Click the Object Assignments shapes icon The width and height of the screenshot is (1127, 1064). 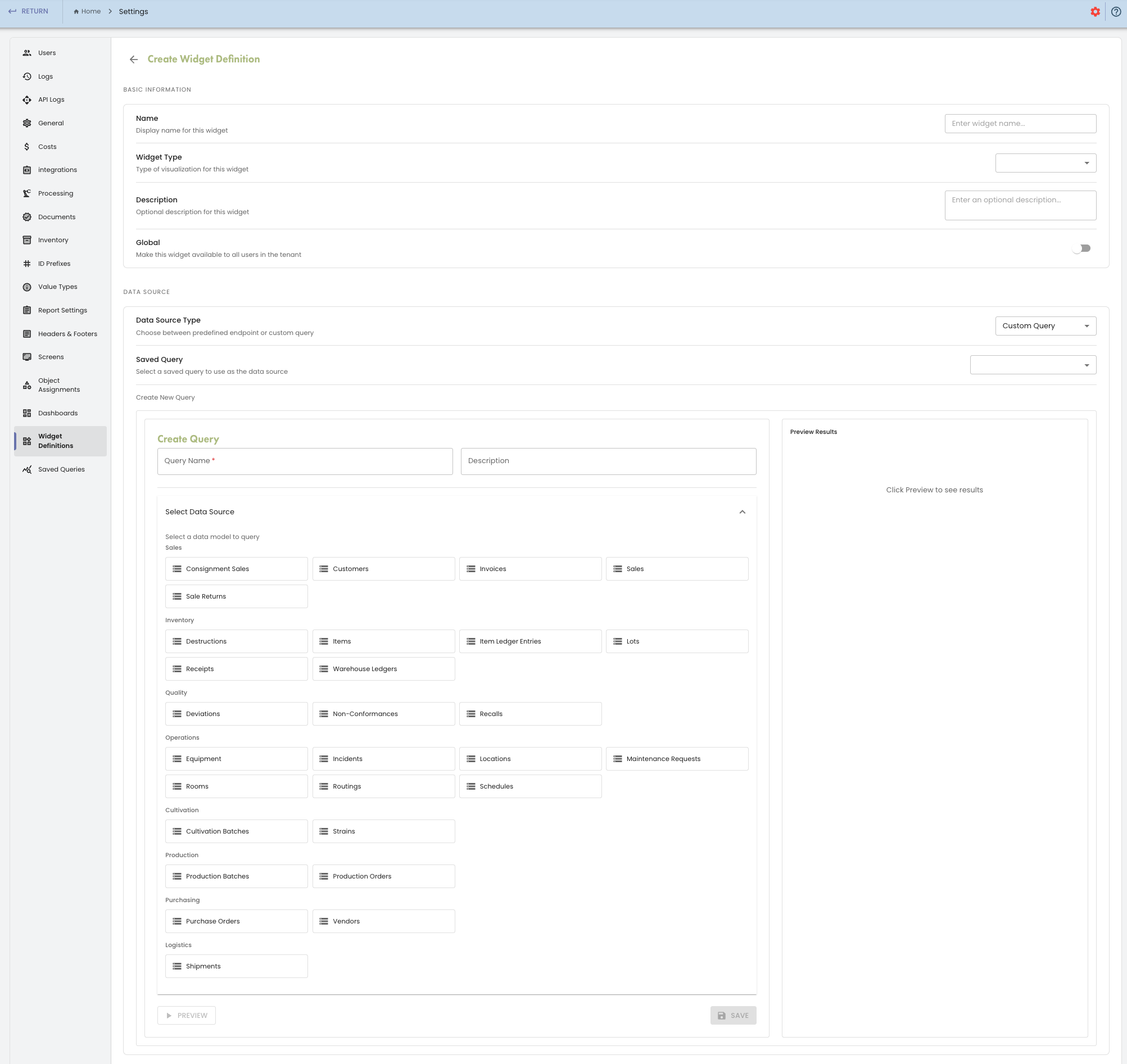click(x=26, y=386)
